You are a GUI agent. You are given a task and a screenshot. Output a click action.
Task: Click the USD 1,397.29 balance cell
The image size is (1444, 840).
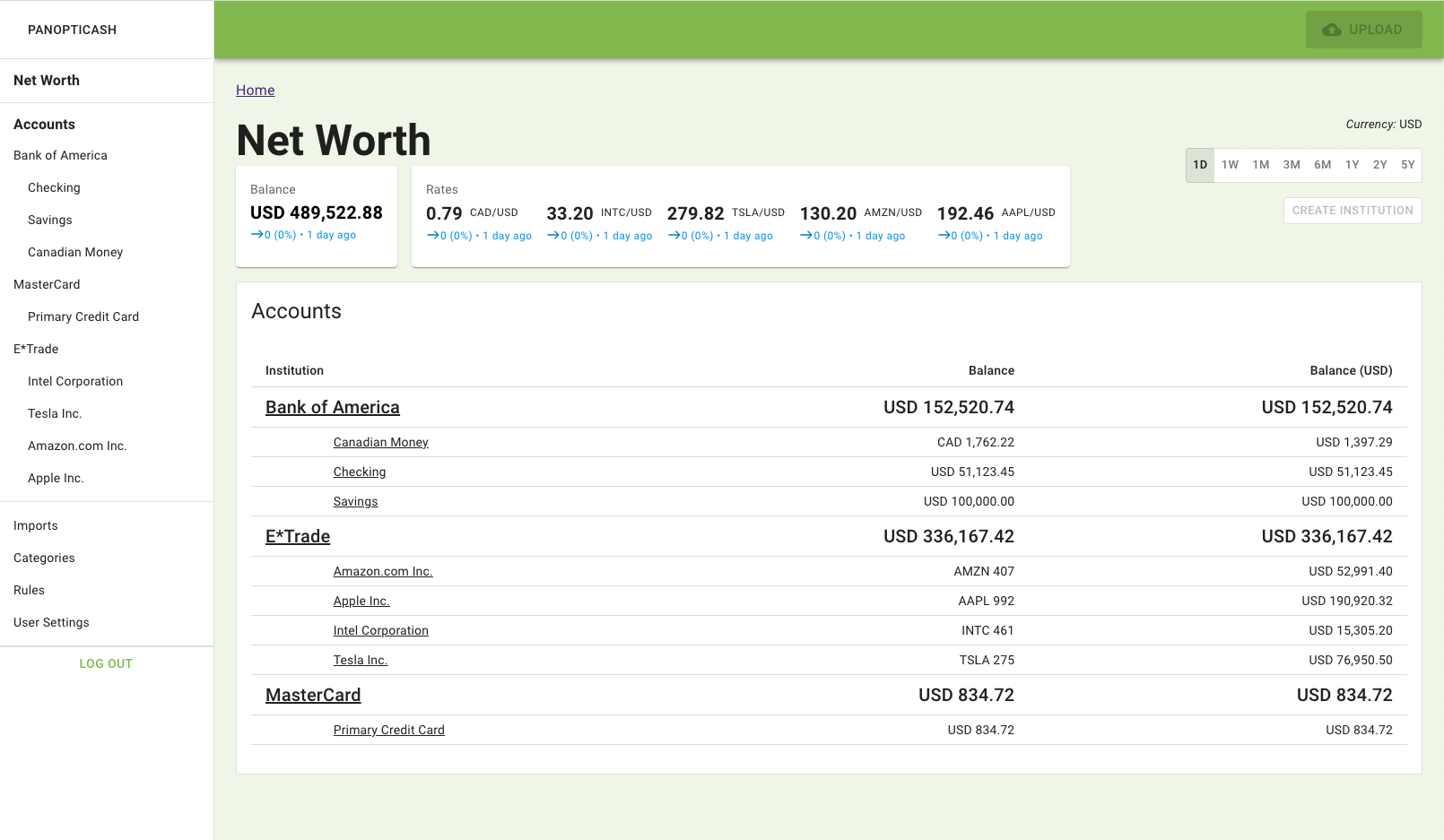1354,442
